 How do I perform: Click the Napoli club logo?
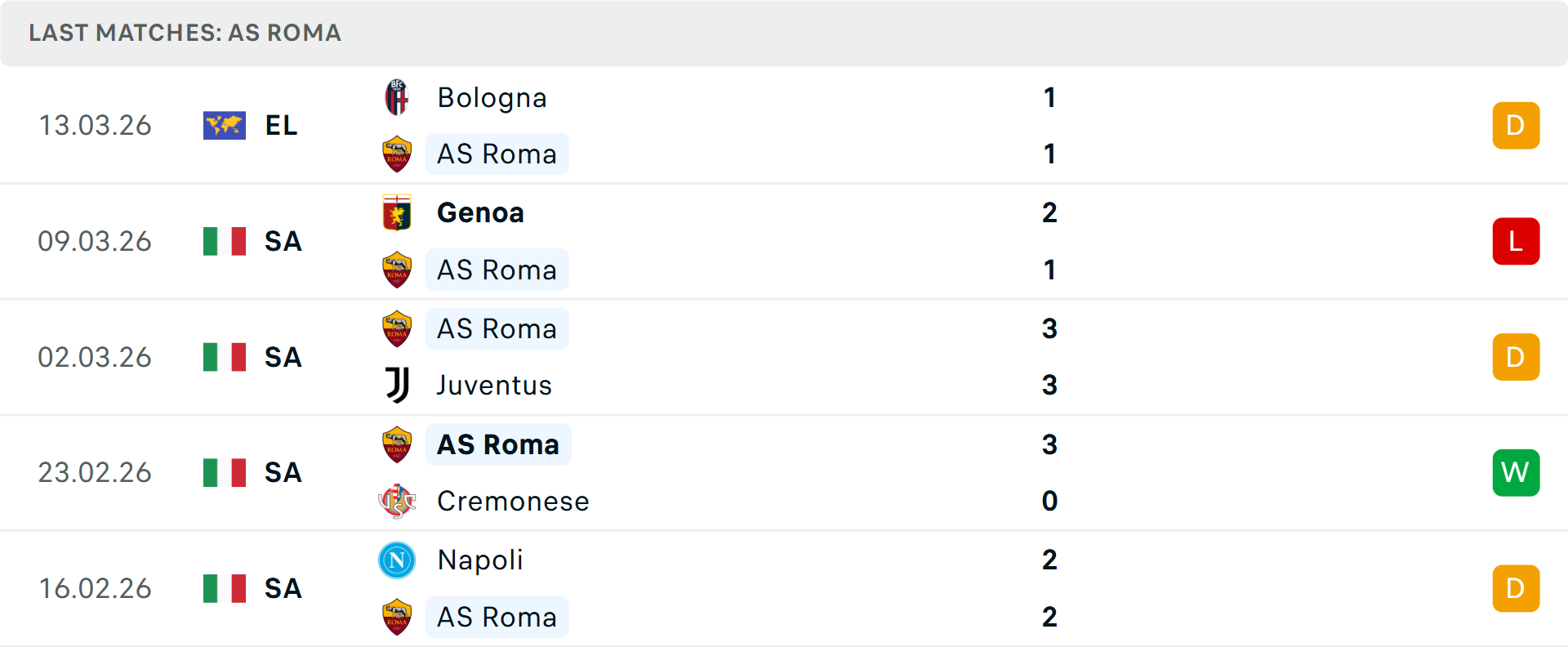pos(397,560)
